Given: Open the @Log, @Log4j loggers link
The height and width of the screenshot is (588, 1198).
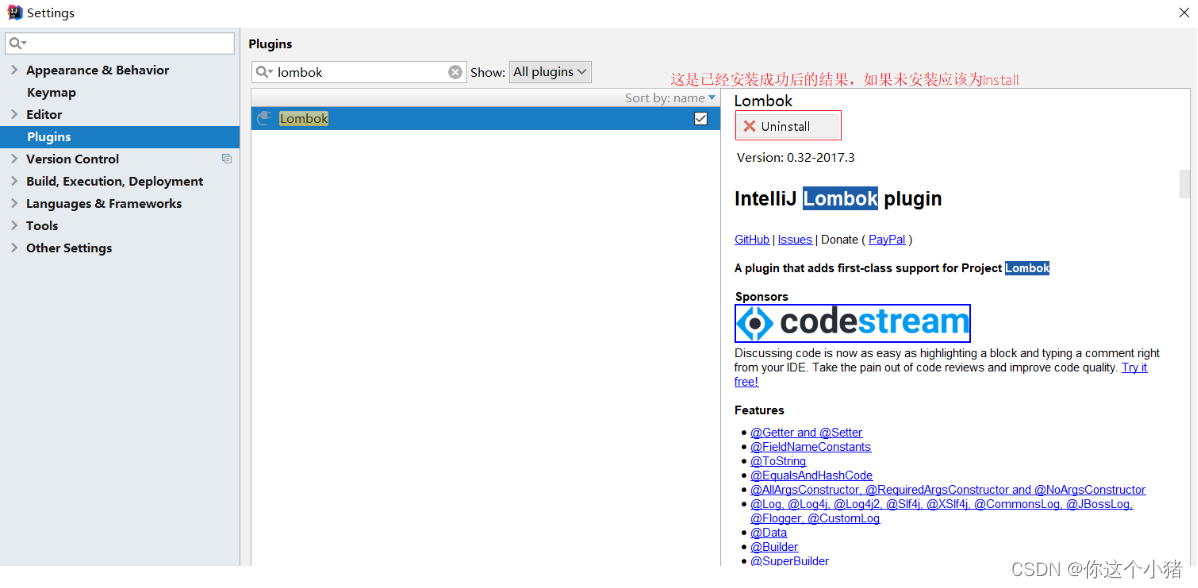Looking at the screenshot, I should tap(941, 504).
